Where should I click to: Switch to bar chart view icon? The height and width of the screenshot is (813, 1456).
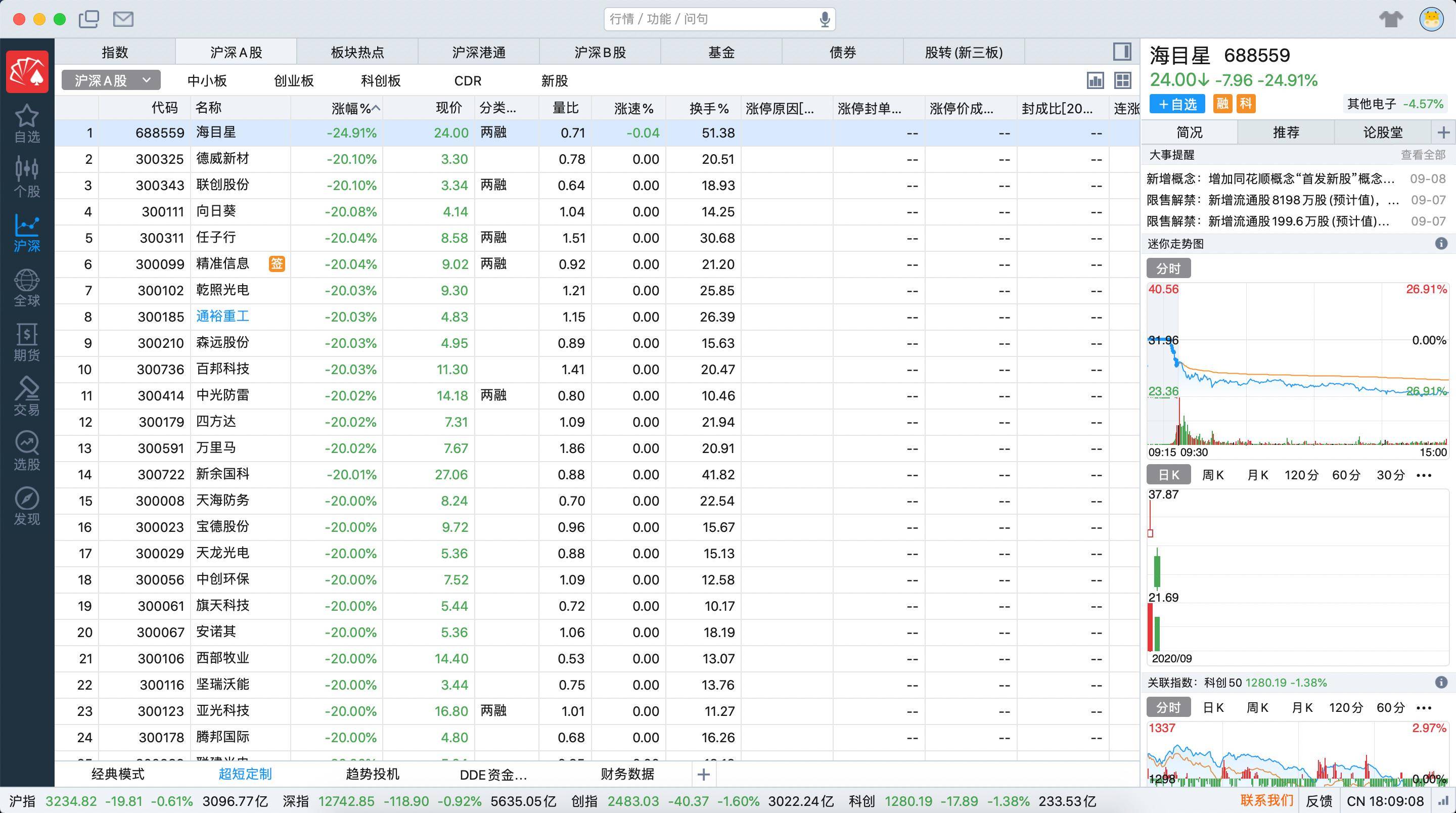click(x=1096, y=80)
